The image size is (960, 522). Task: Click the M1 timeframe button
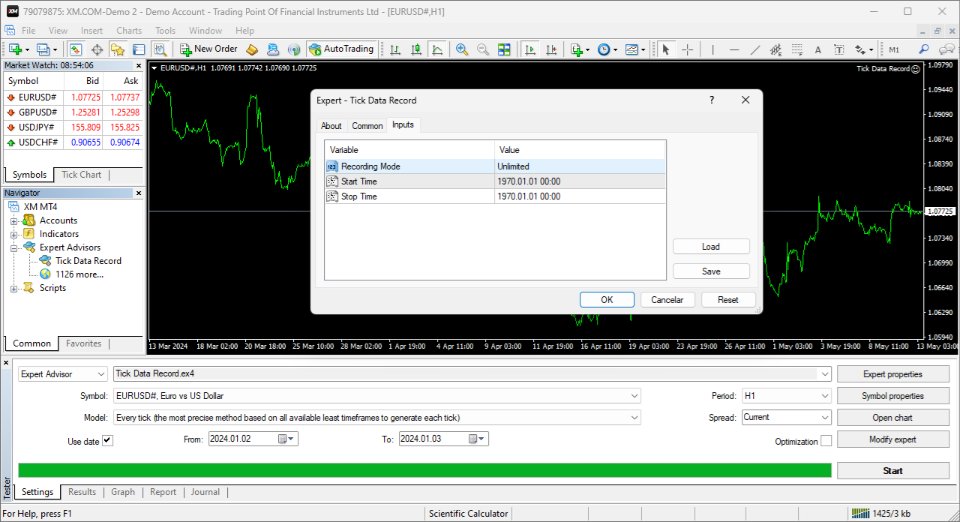point(894,50)
